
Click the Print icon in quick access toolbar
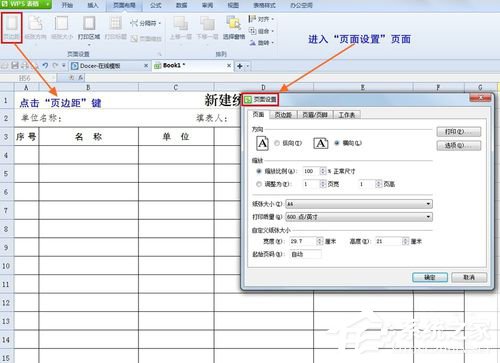[25, 66]
